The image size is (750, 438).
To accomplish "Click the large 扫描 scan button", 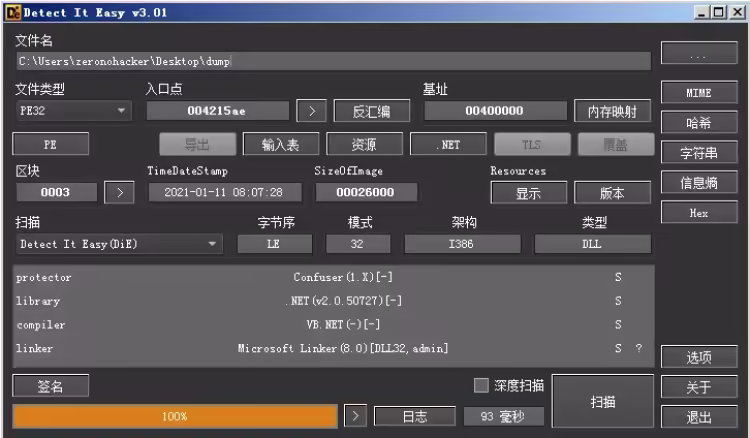I will point(603,401).
